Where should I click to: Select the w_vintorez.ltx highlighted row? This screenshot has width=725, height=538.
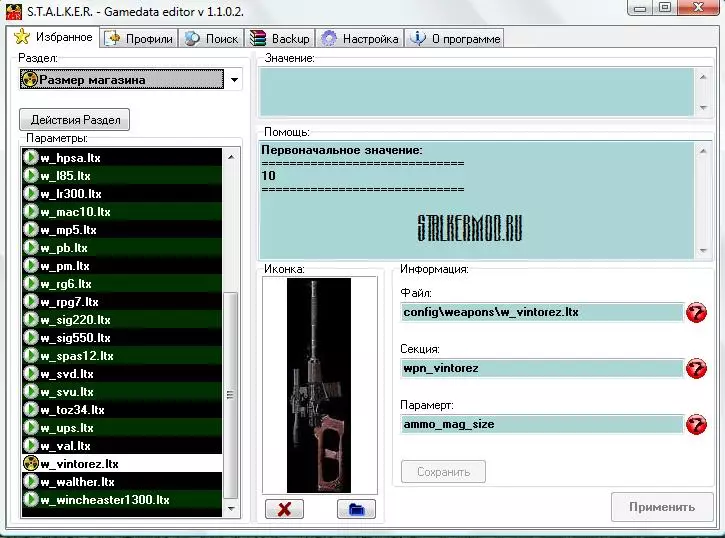tap(122, 464)
